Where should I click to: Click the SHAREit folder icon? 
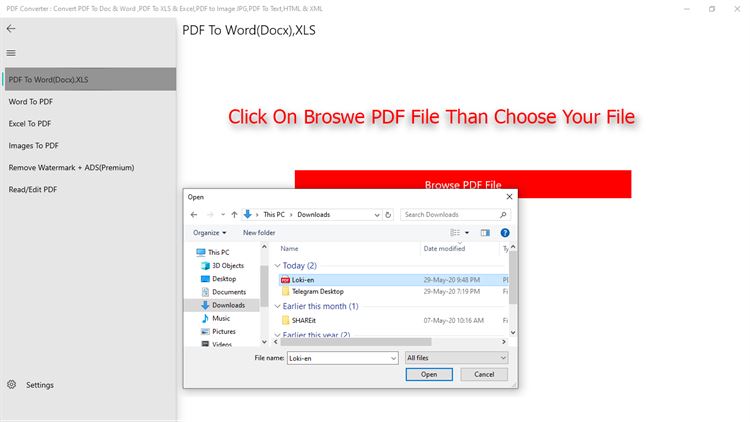pyautogui.click(x=286, y=320)
